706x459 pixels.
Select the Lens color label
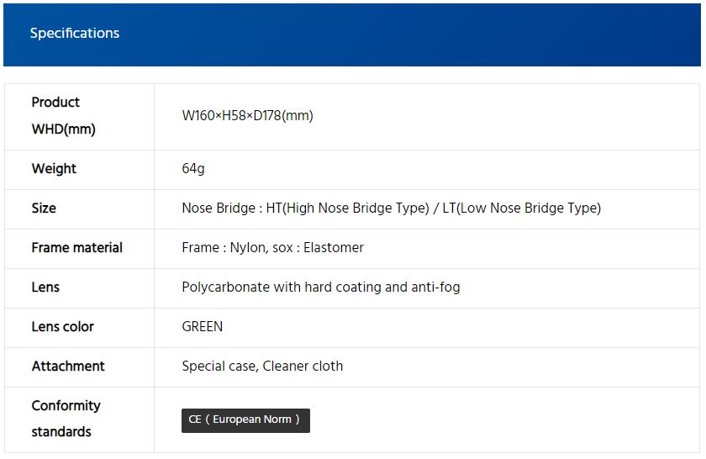(x=63, y=327)
